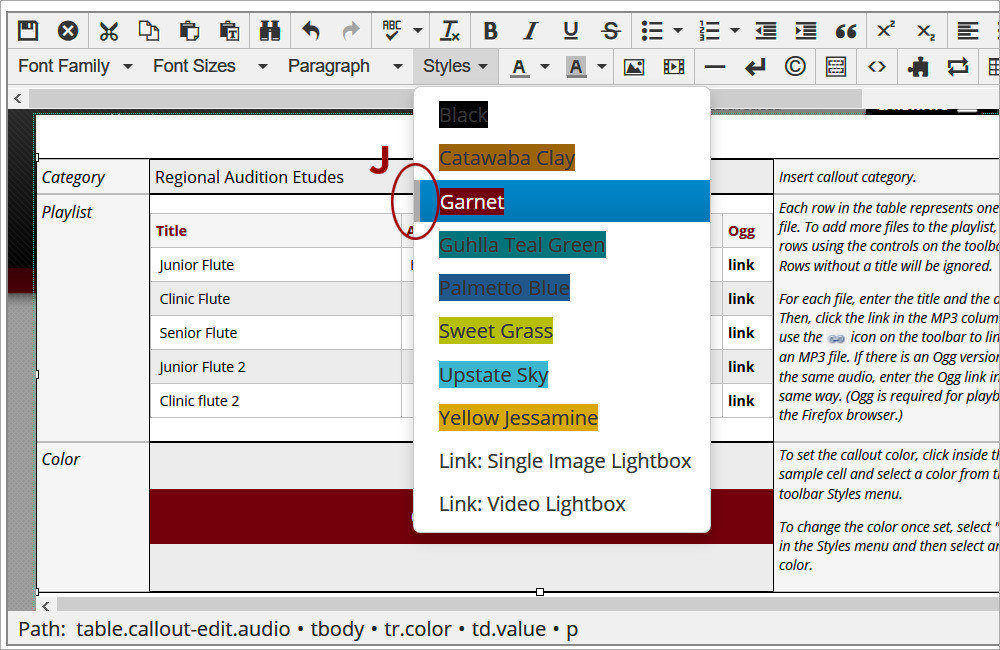Image resolution: width=1000 pixels, height=650 pixels.
Task: Click the form template icon
Action: point(835,66)
